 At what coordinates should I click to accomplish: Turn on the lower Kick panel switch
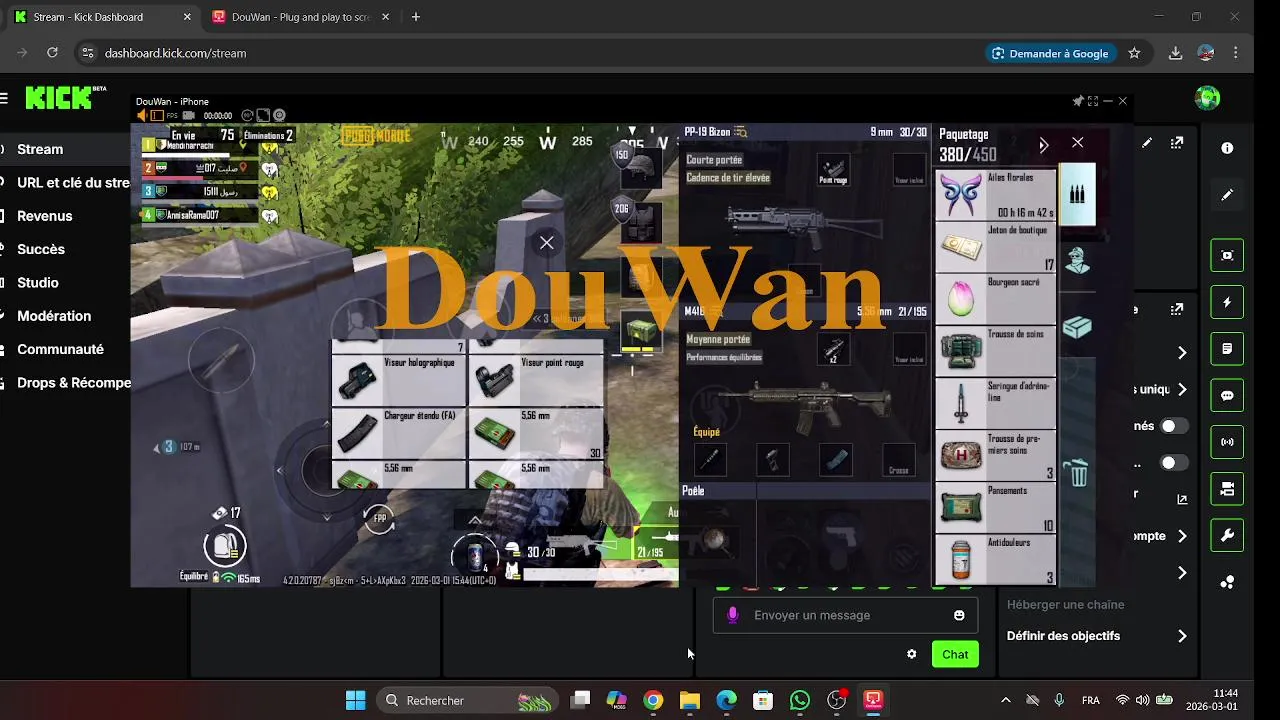(1174, 463)
